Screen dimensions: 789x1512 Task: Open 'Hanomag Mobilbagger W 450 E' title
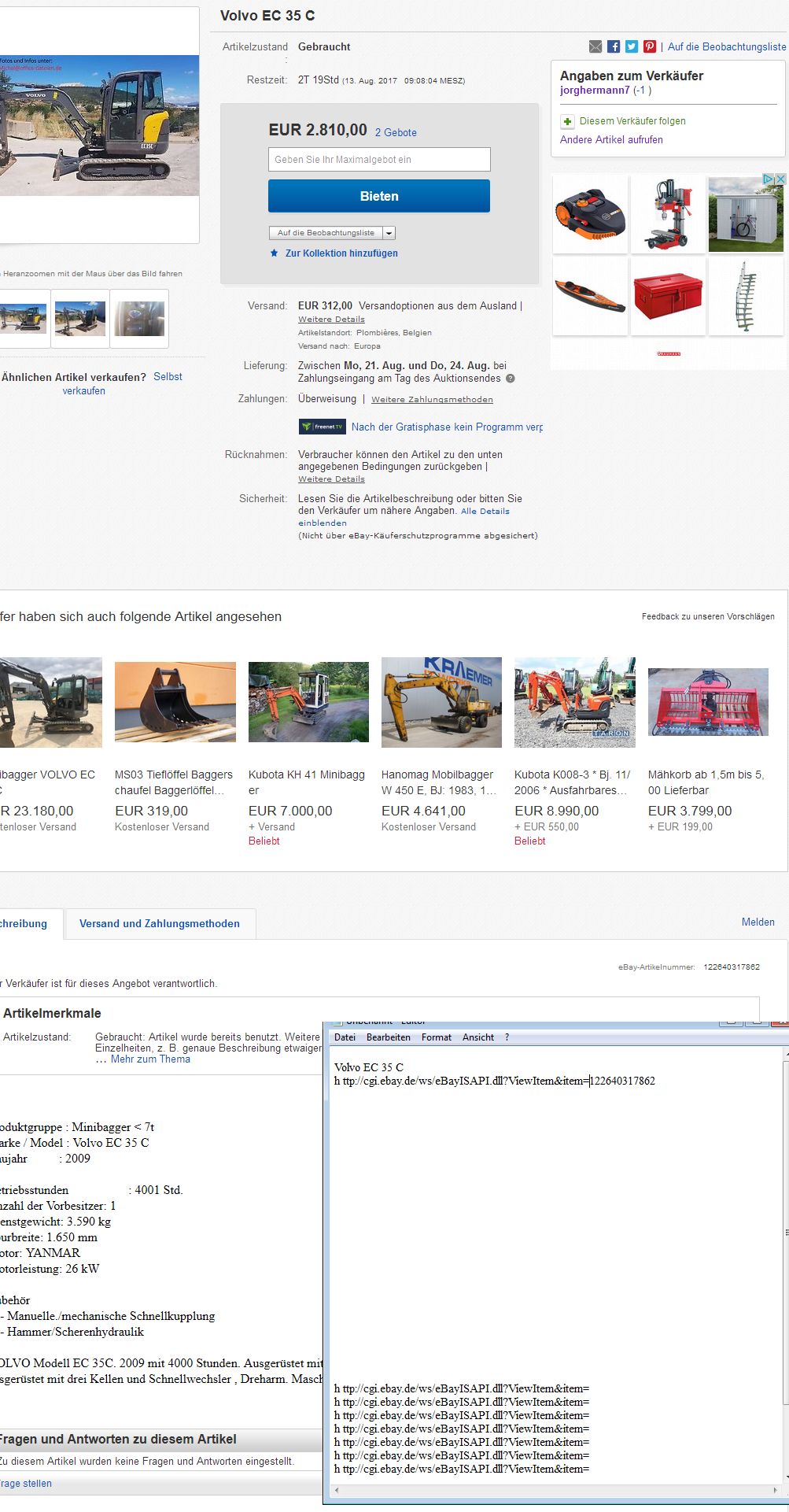point(437,782)
